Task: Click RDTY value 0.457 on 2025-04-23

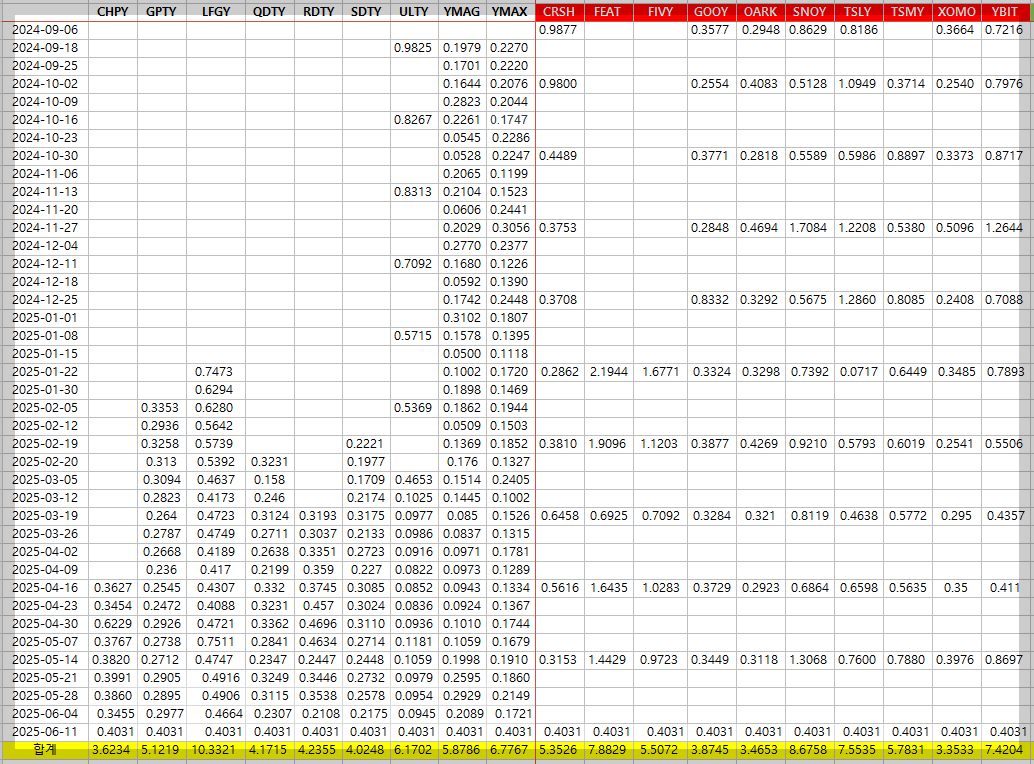Action: [319, 605]
